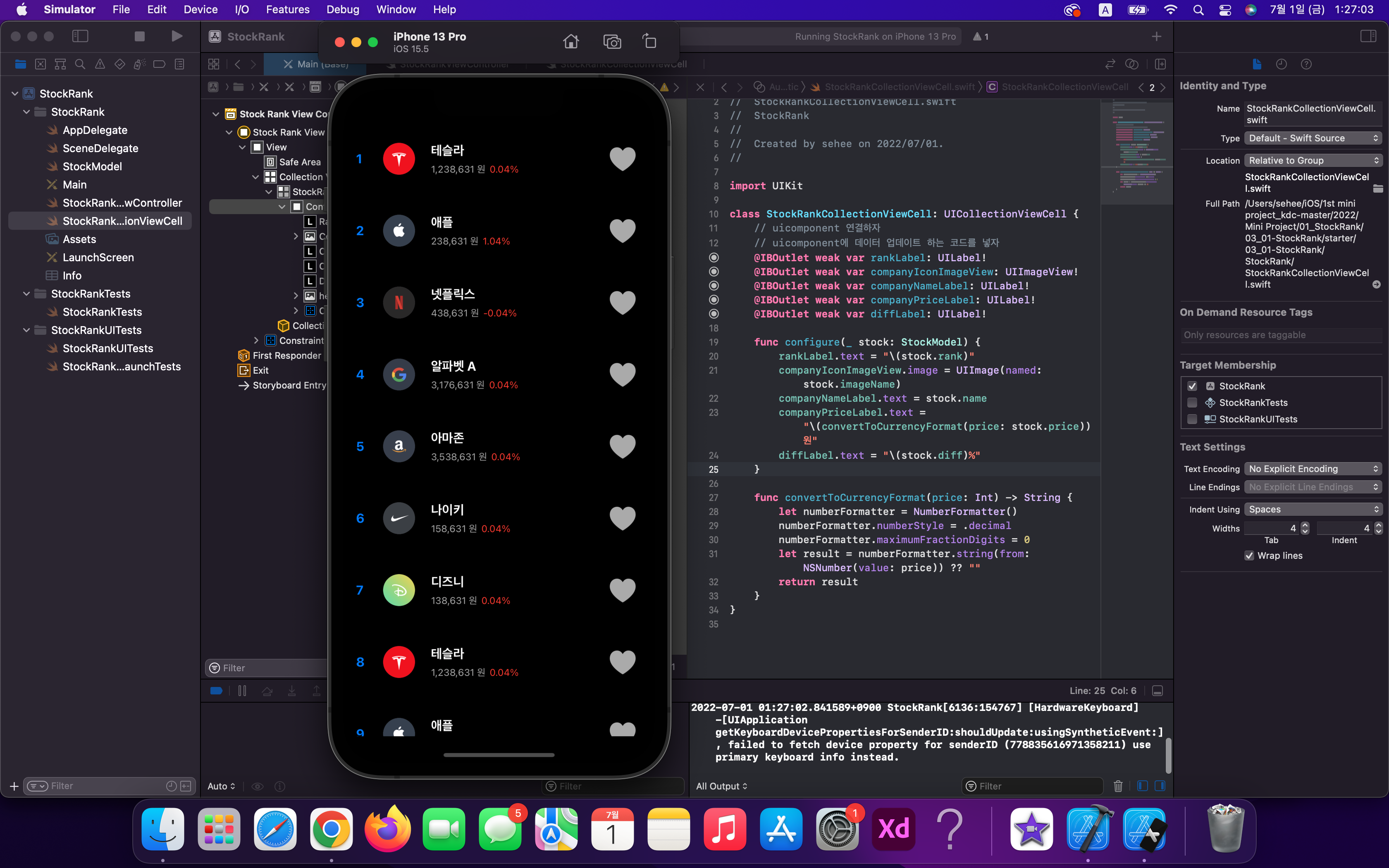This screenshot has height=868, width=1389.
Task: Click the Xcode run (play) button
Action: tap(176, 36)
